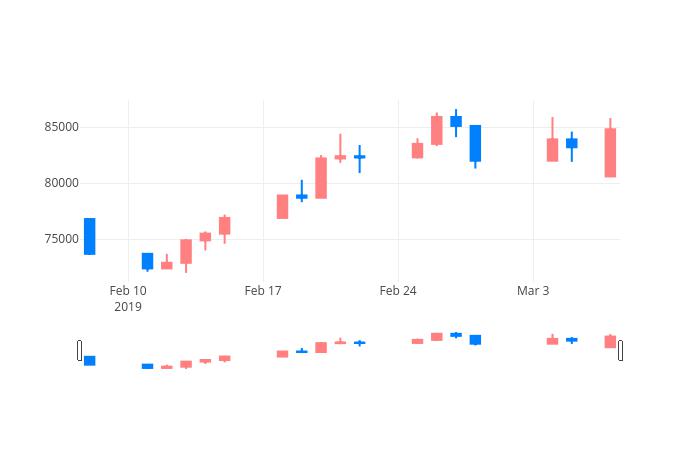700x450 pixels.
Task: Click blue Feb 28 mini candle in range slider
Action: (x=475, y=340)
